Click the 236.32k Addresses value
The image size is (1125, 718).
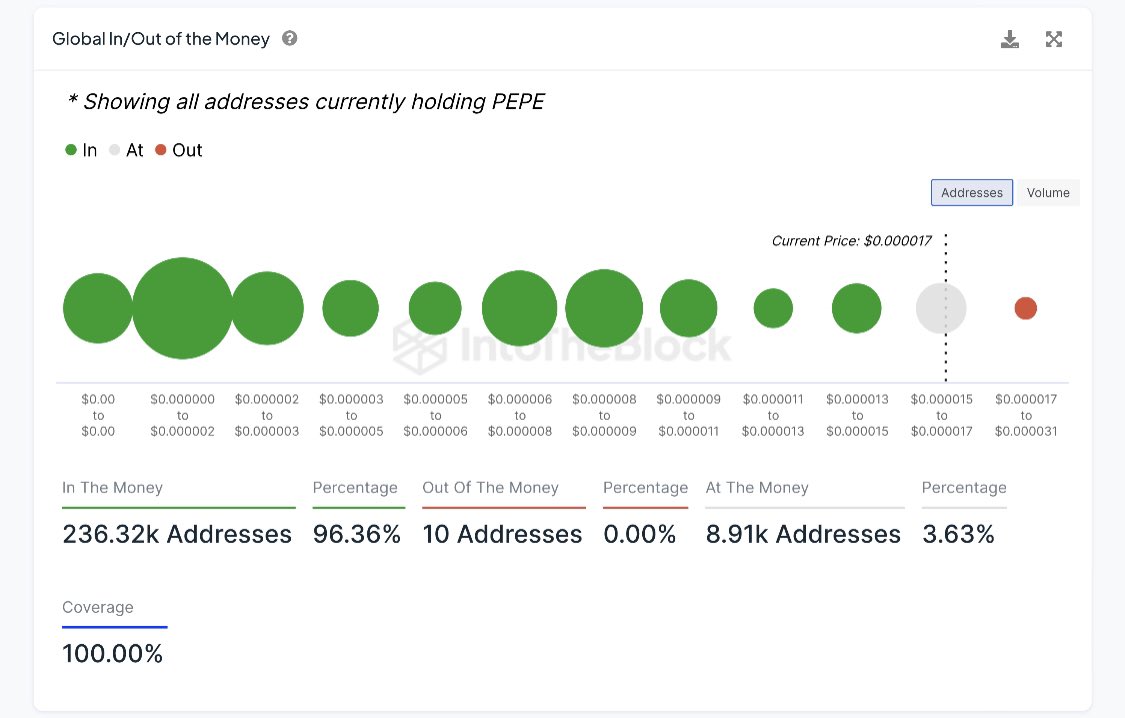pyautogui.click(x=177, y=535)
